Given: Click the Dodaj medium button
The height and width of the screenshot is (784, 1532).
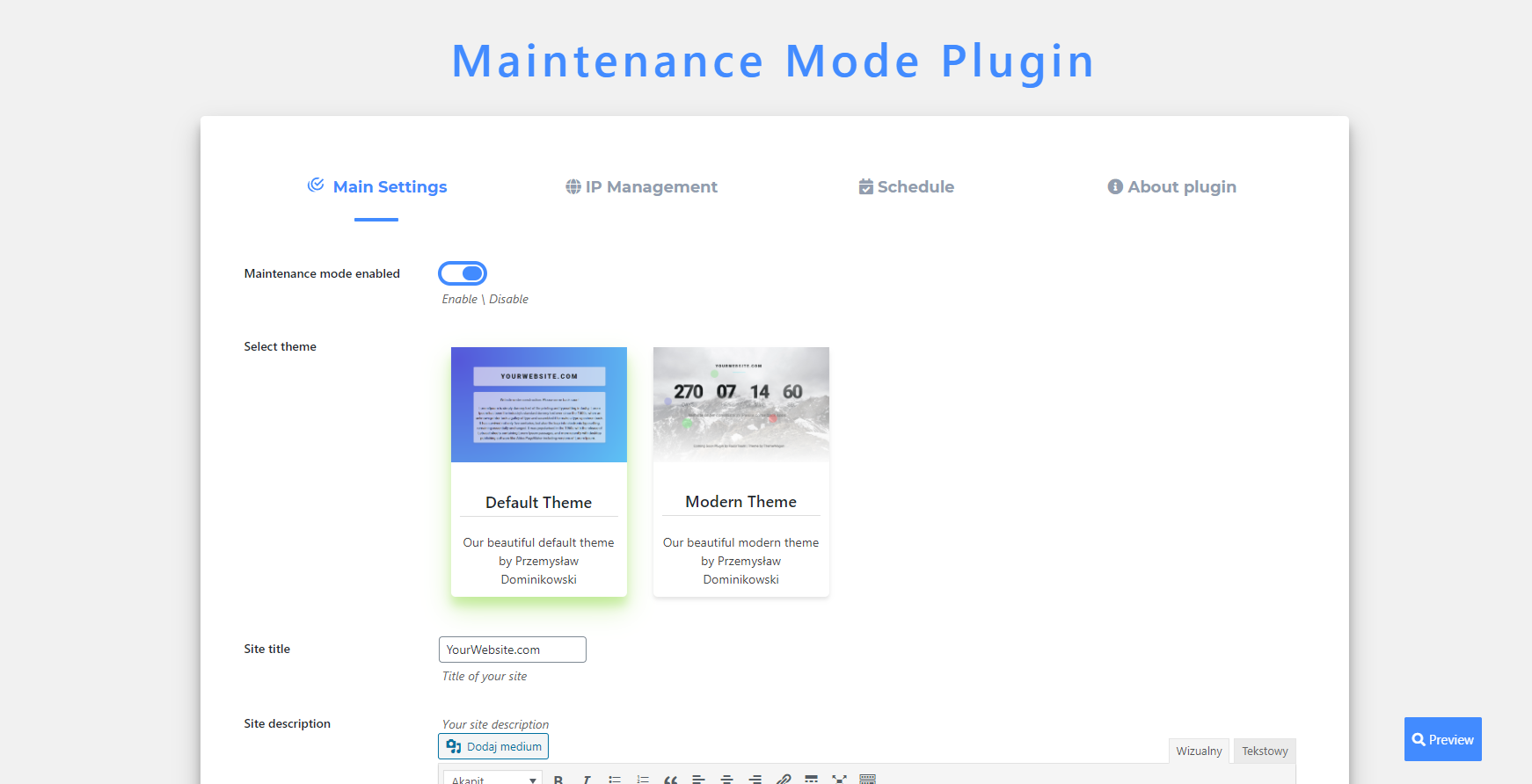Looking at the screenshot, I should 493,746.
